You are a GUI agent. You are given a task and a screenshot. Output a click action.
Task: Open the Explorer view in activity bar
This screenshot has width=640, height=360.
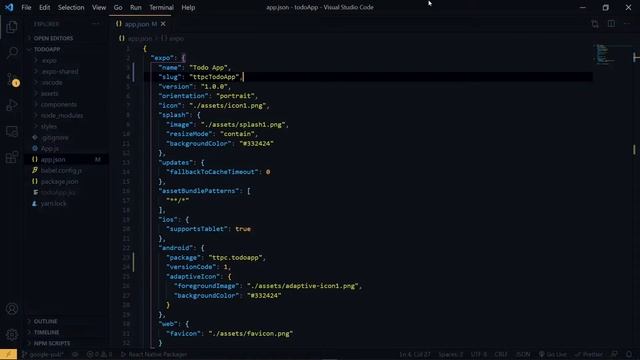[x=12, y=27]
